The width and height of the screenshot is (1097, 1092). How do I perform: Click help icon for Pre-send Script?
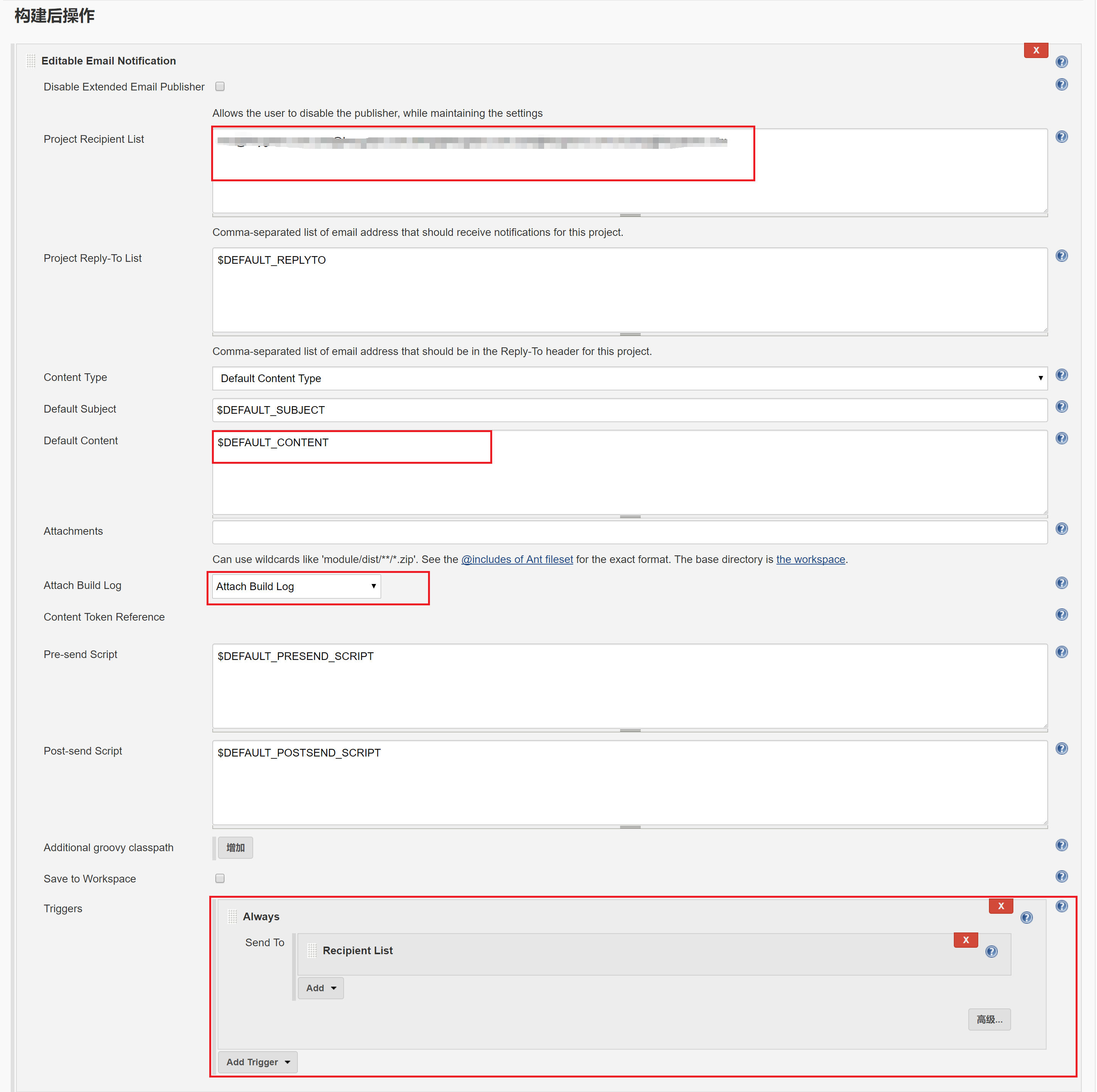click(1061, 652)
